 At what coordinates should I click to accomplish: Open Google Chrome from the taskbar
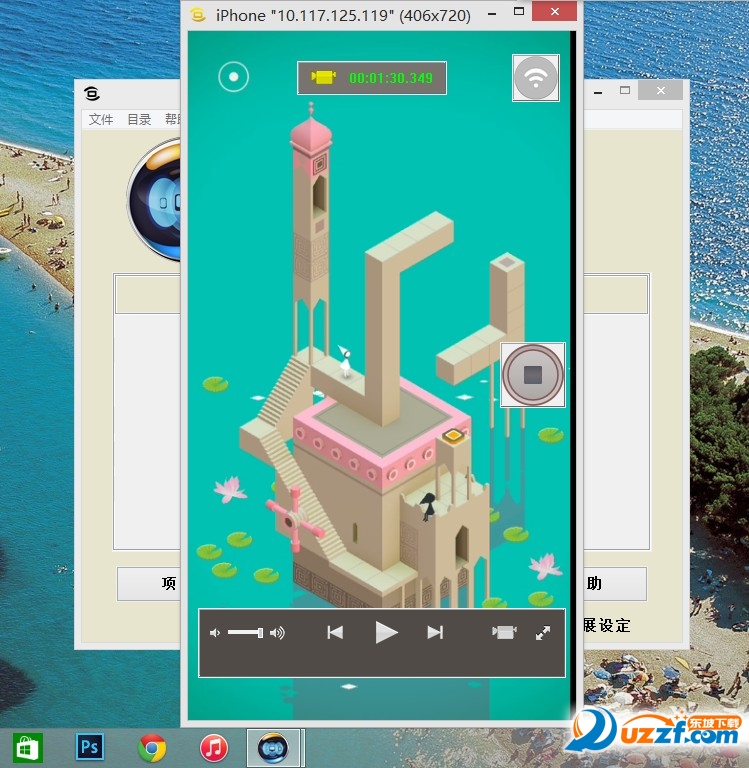coord(152,748)
